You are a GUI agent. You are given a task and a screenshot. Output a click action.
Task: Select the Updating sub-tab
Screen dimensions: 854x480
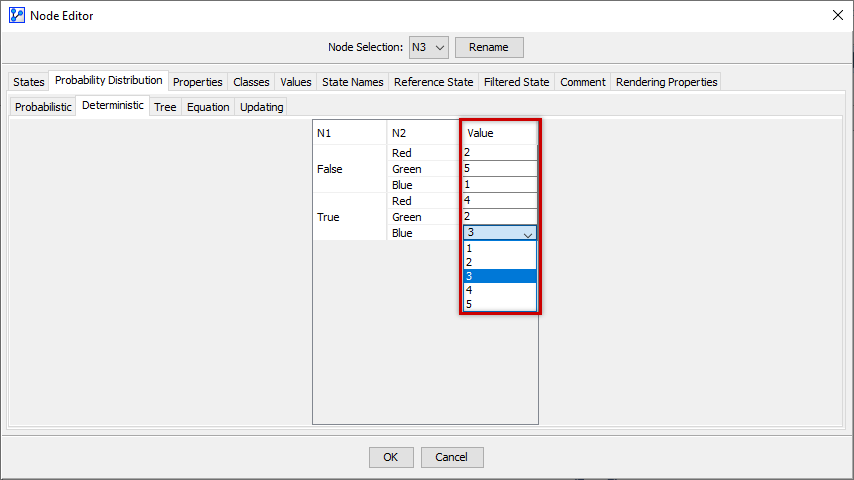(x=262, y=107)
